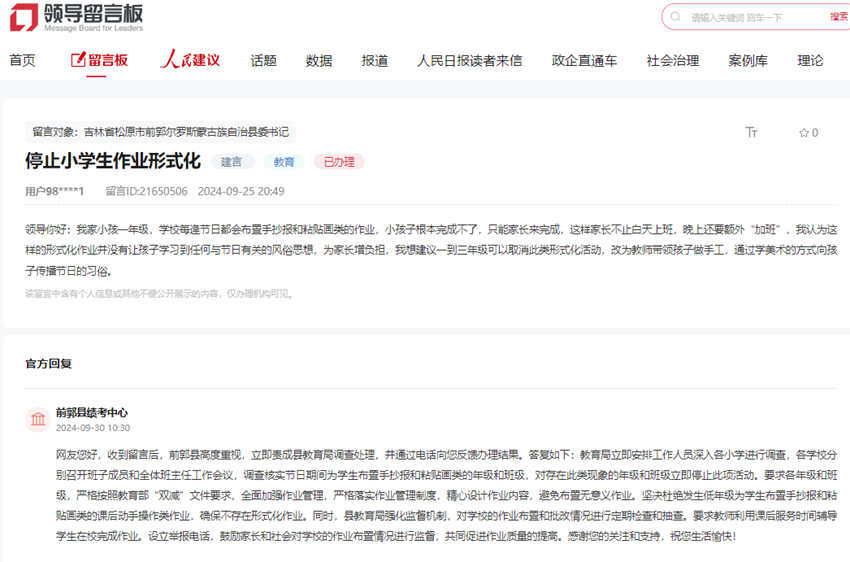850x562 pixels.
Task: Click the 已办理 status tag
Action: 339,161
